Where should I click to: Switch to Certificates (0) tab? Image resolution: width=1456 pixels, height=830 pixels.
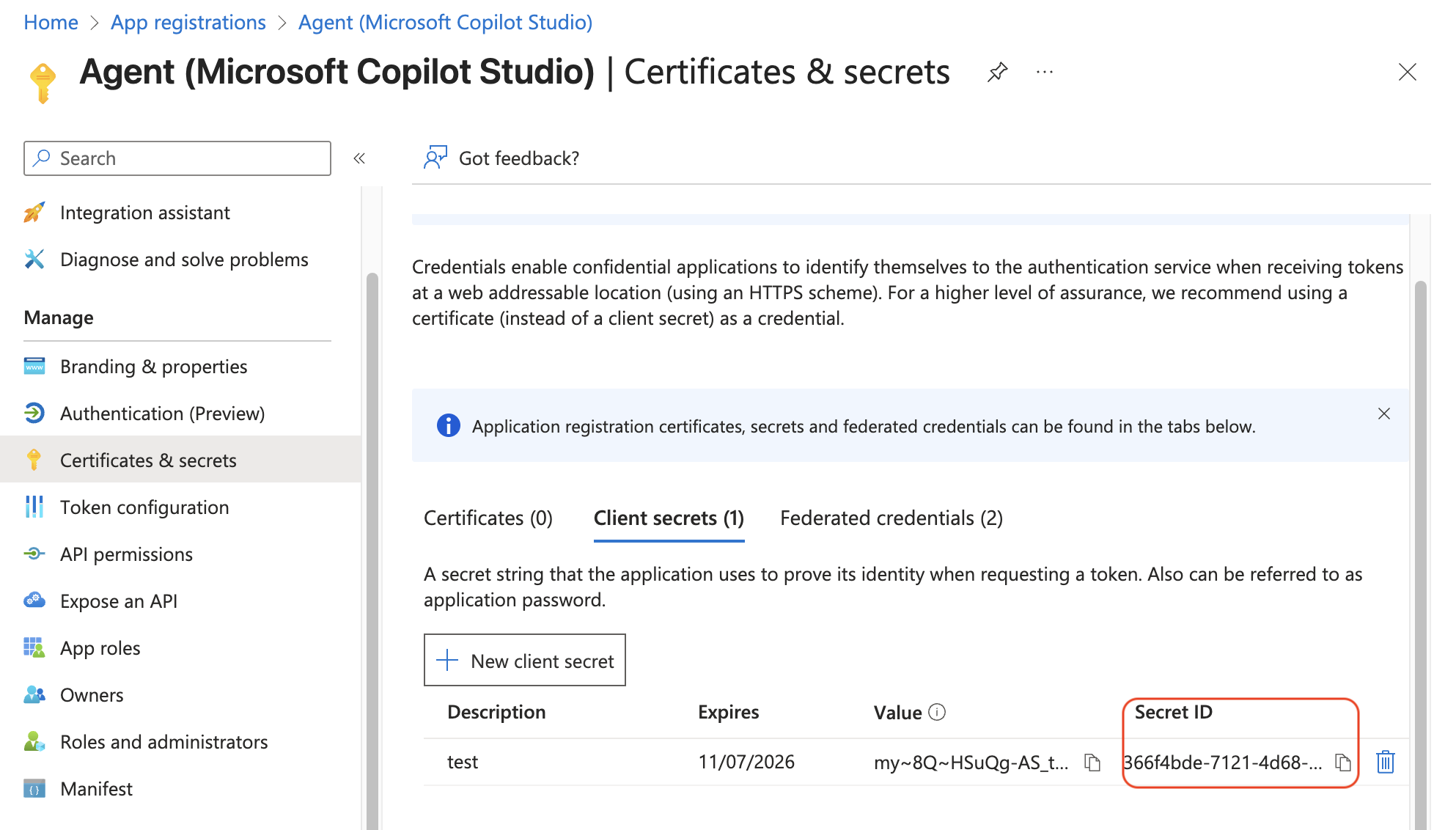click(488, 518)
